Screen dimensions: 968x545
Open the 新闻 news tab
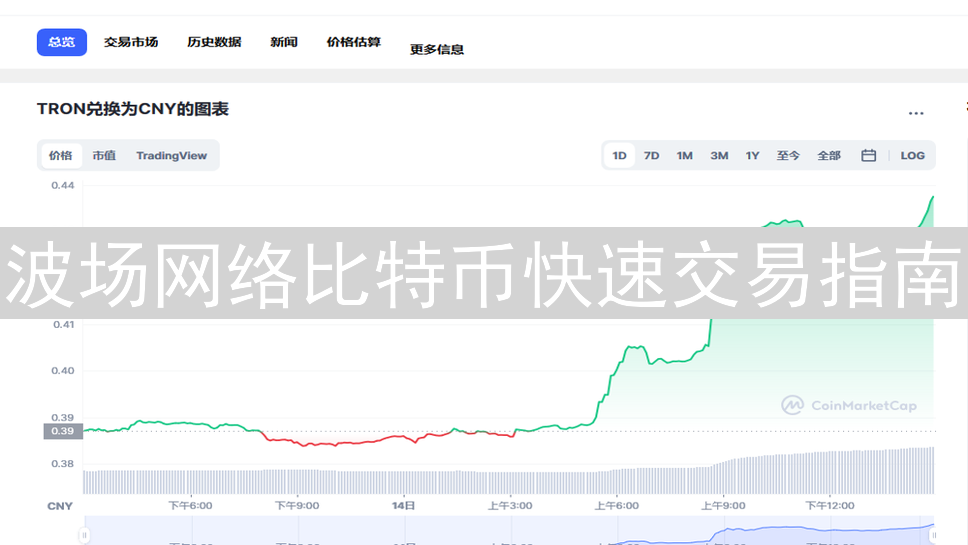(x=284, y=42)
